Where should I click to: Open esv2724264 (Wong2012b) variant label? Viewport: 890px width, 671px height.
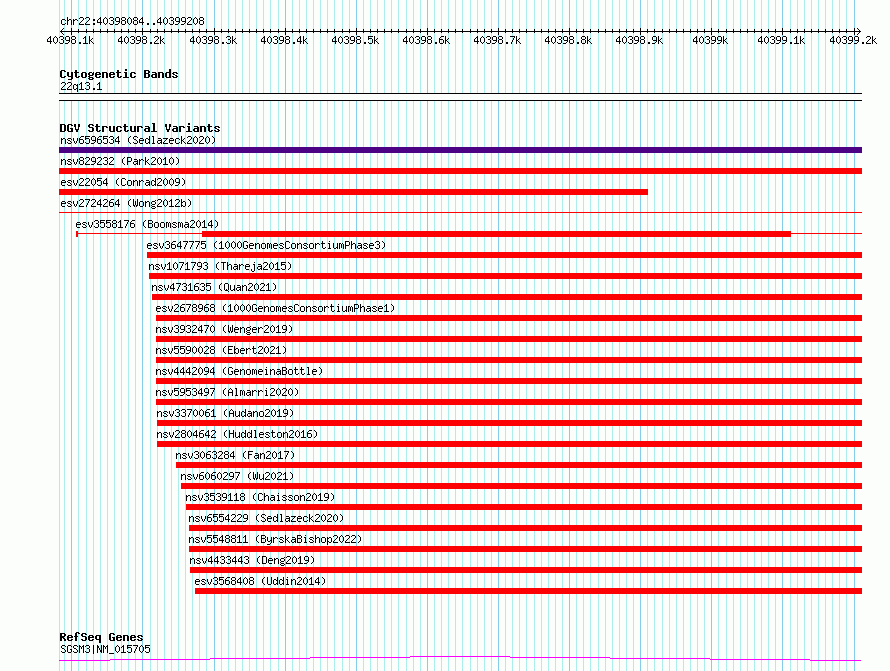click(x=126, y=203)
